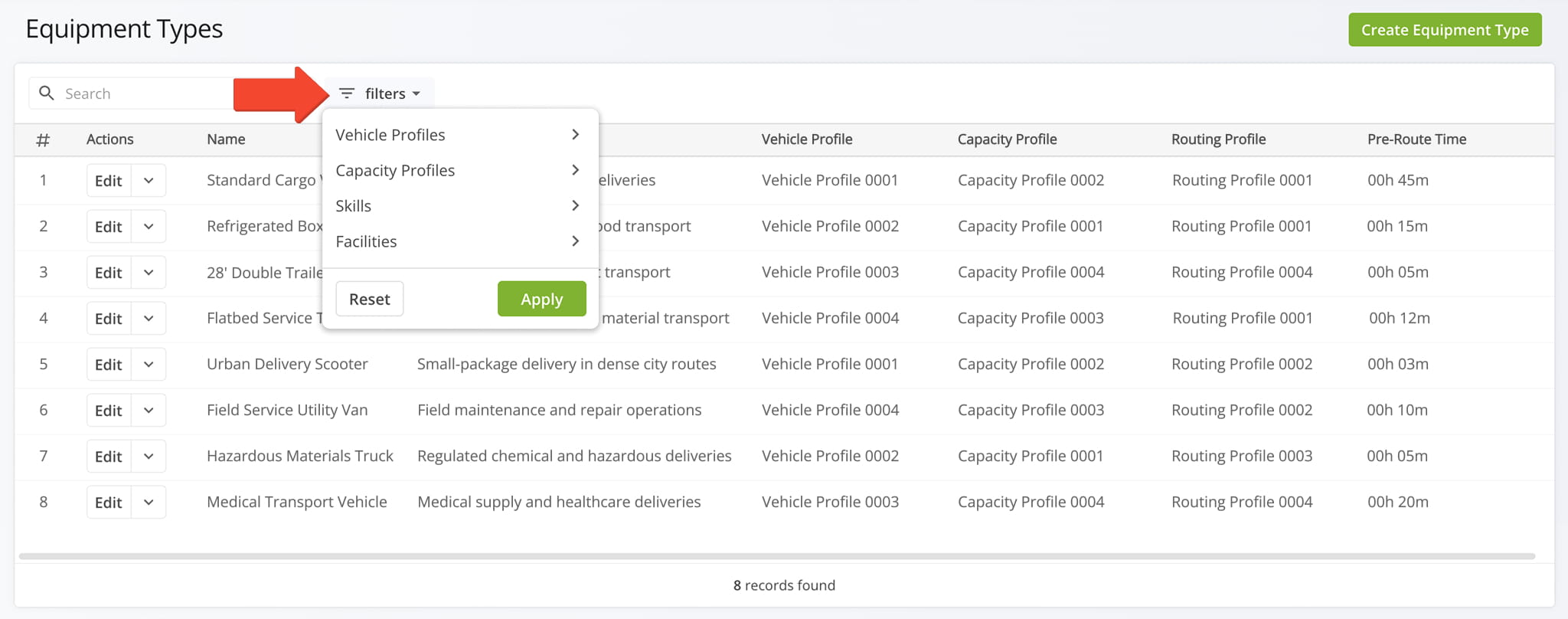Image resolution: width=1568 pixels, height=619 pixels.
Task: Click the Actions column header
Action: pos(109,139)
